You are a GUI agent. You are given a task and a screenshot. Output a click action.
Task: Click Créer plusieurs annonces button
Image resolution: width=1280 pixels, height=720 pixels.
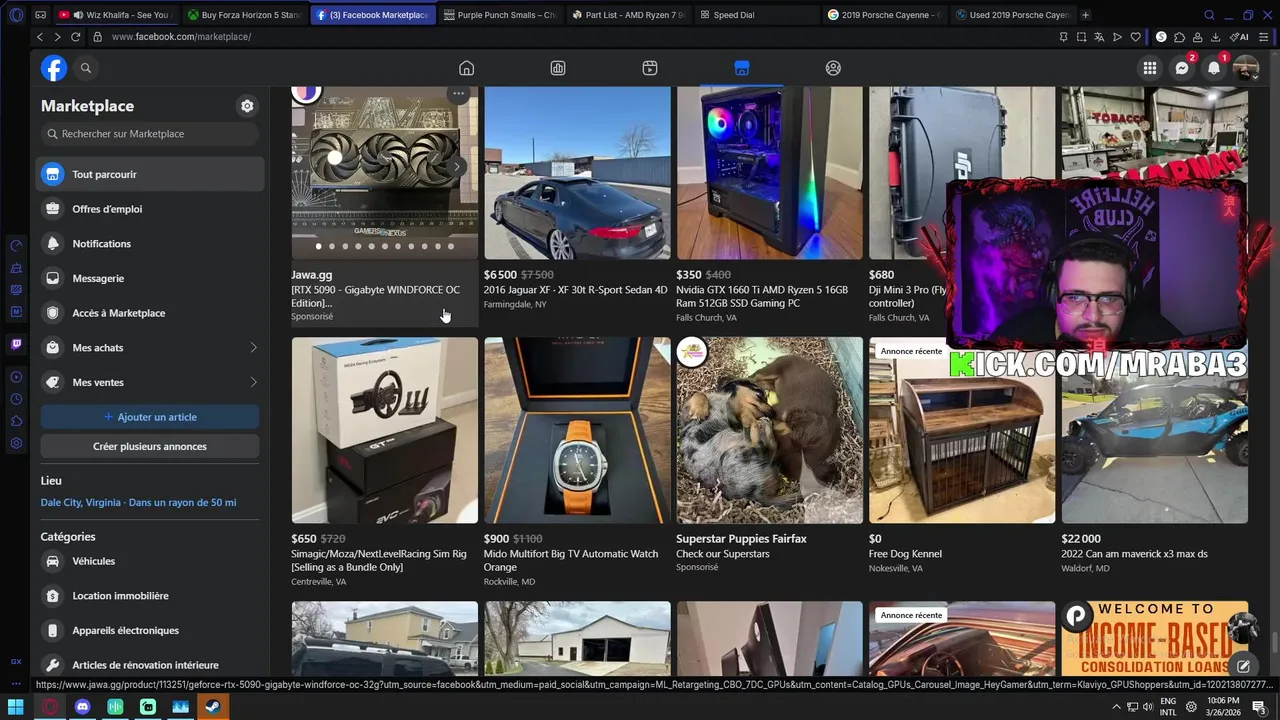coord(150,446)
